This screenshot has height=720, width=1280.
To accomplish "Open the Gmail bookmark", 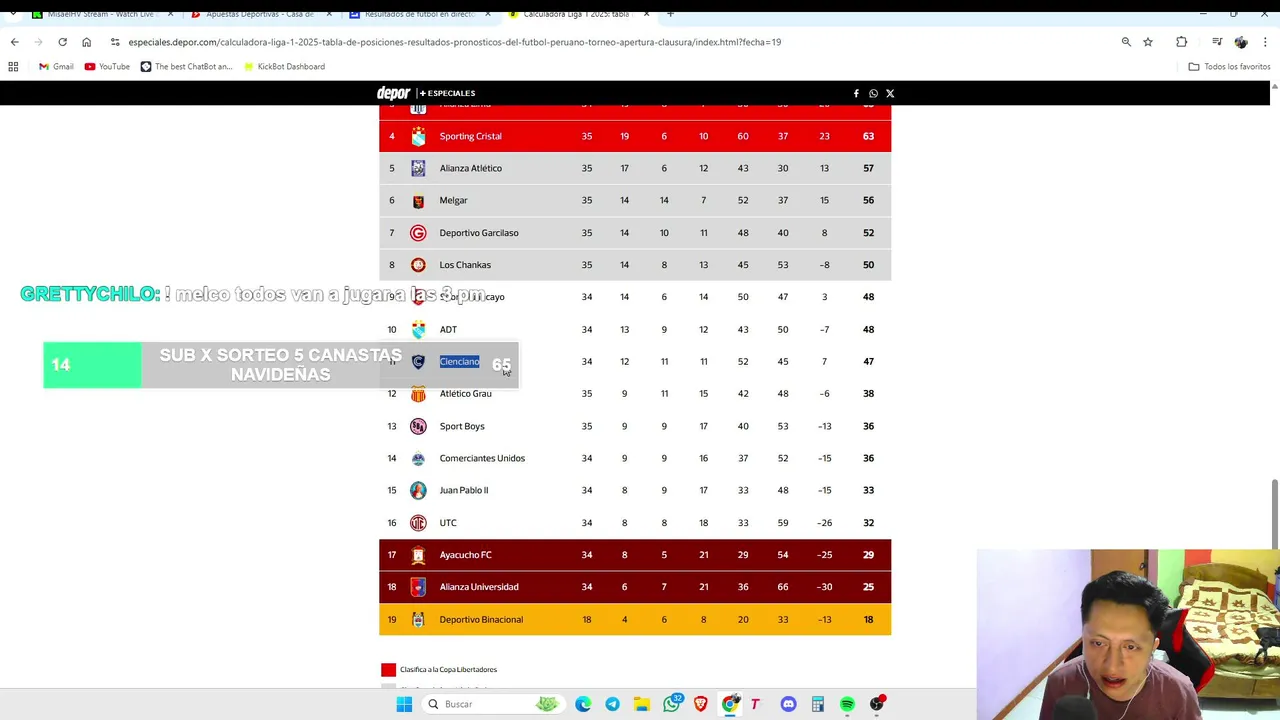I will pos(56,66).
